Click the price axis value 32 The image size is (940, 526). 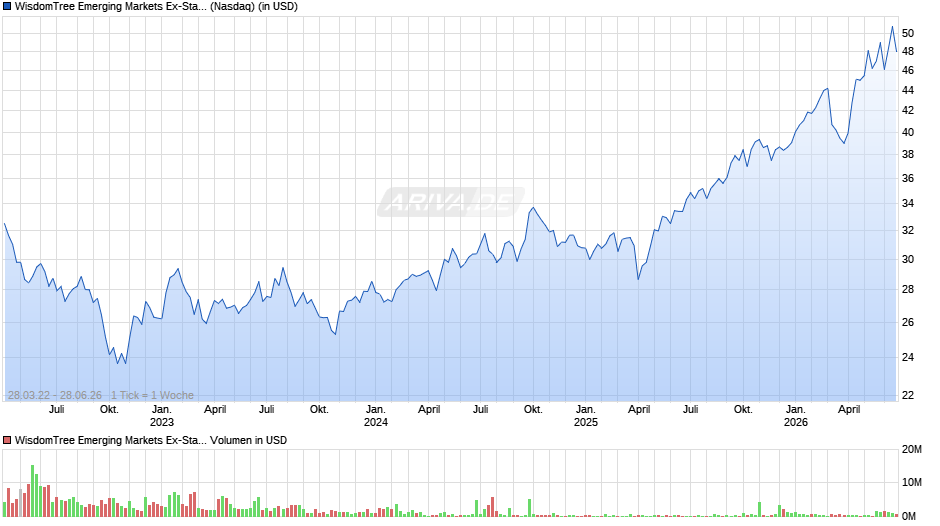908,230
